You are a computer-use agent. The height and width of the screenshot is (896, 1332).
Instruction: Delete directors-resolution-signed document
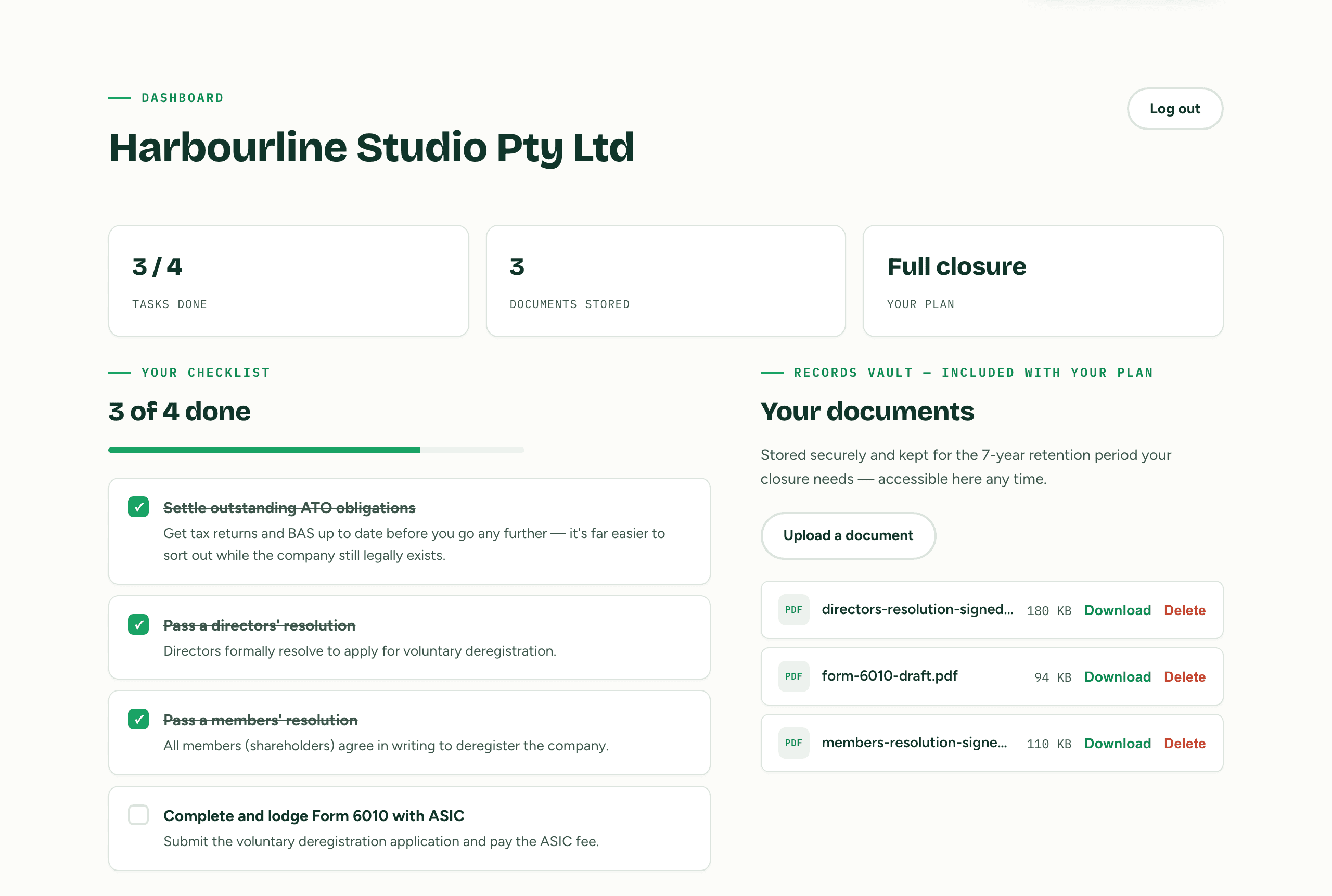1185,610
